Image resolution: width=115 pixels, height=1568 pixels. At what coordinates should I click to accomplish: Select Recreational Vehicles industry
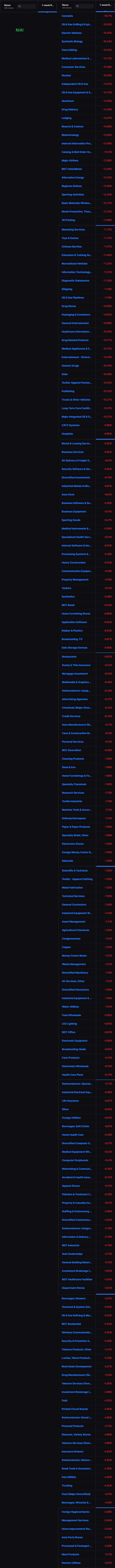86,263
